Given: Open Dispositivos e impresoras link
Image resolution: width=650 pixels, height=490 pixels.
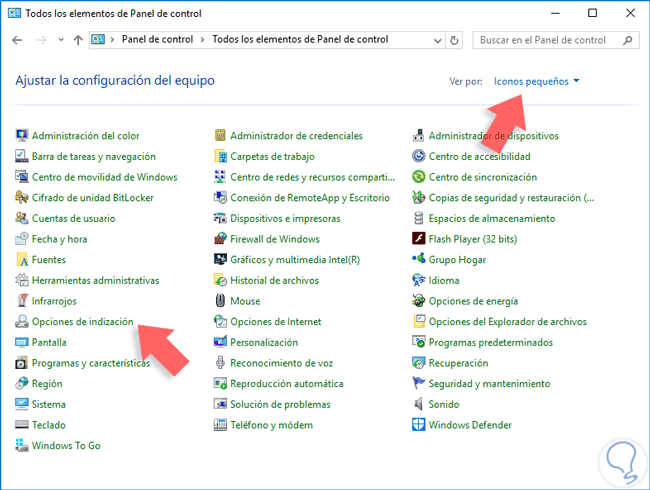Looking at the screenshot, I should 285,218.
